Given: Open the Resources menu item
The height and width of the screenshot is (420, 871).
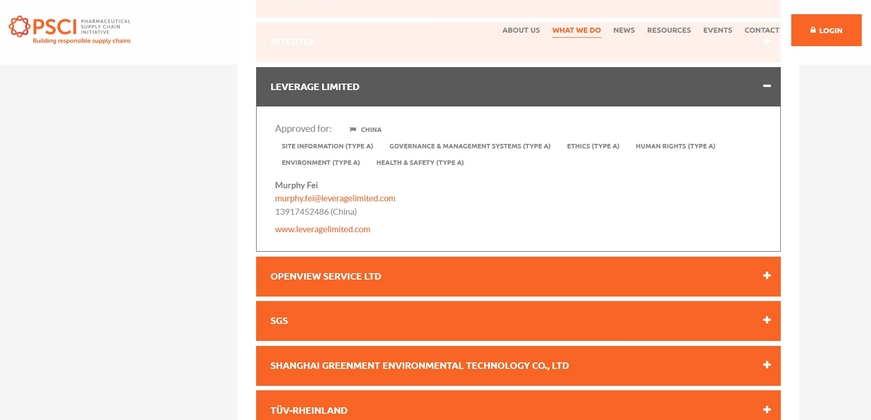Looking at the screenshot, I should 668,30.
